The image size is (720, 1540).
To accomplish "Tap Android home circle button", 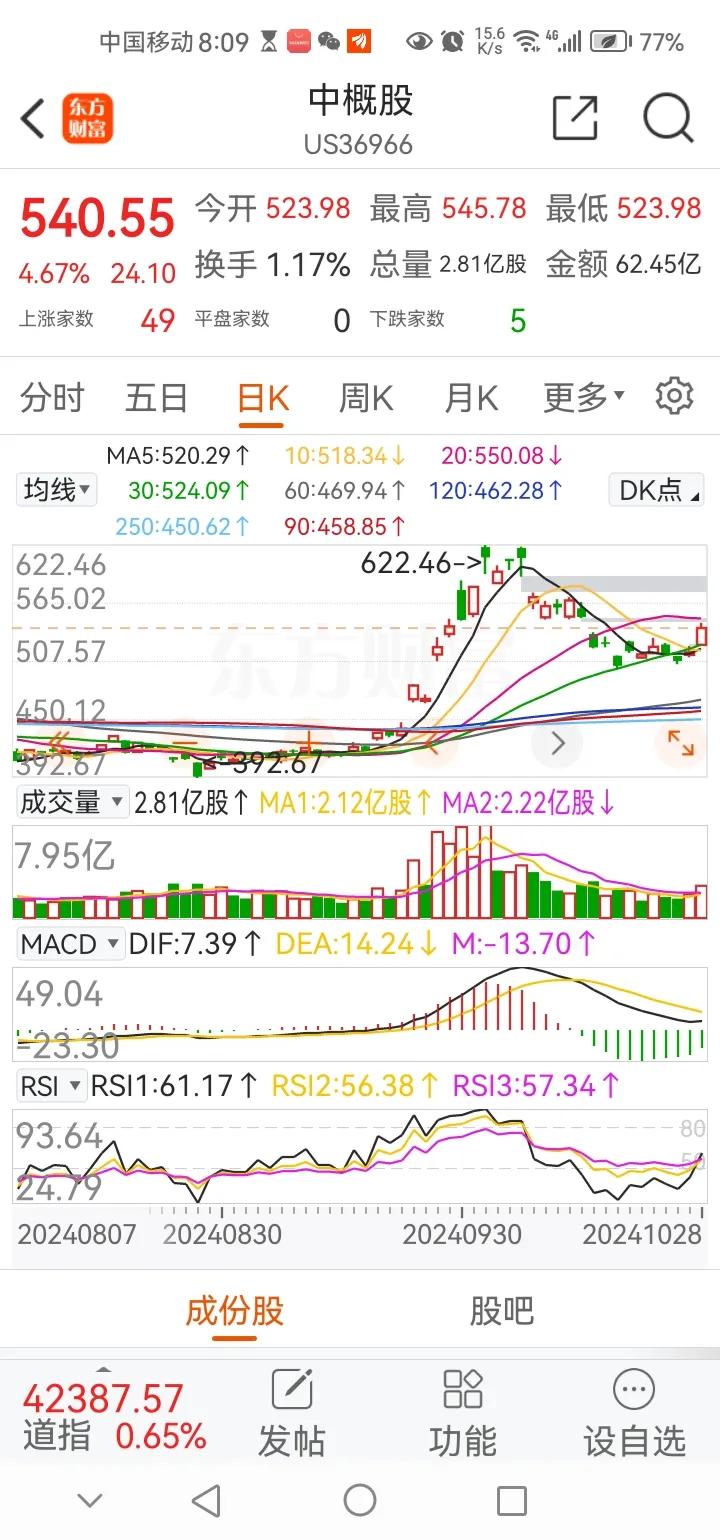I will pyautogui.click(x=360, y=1500).
